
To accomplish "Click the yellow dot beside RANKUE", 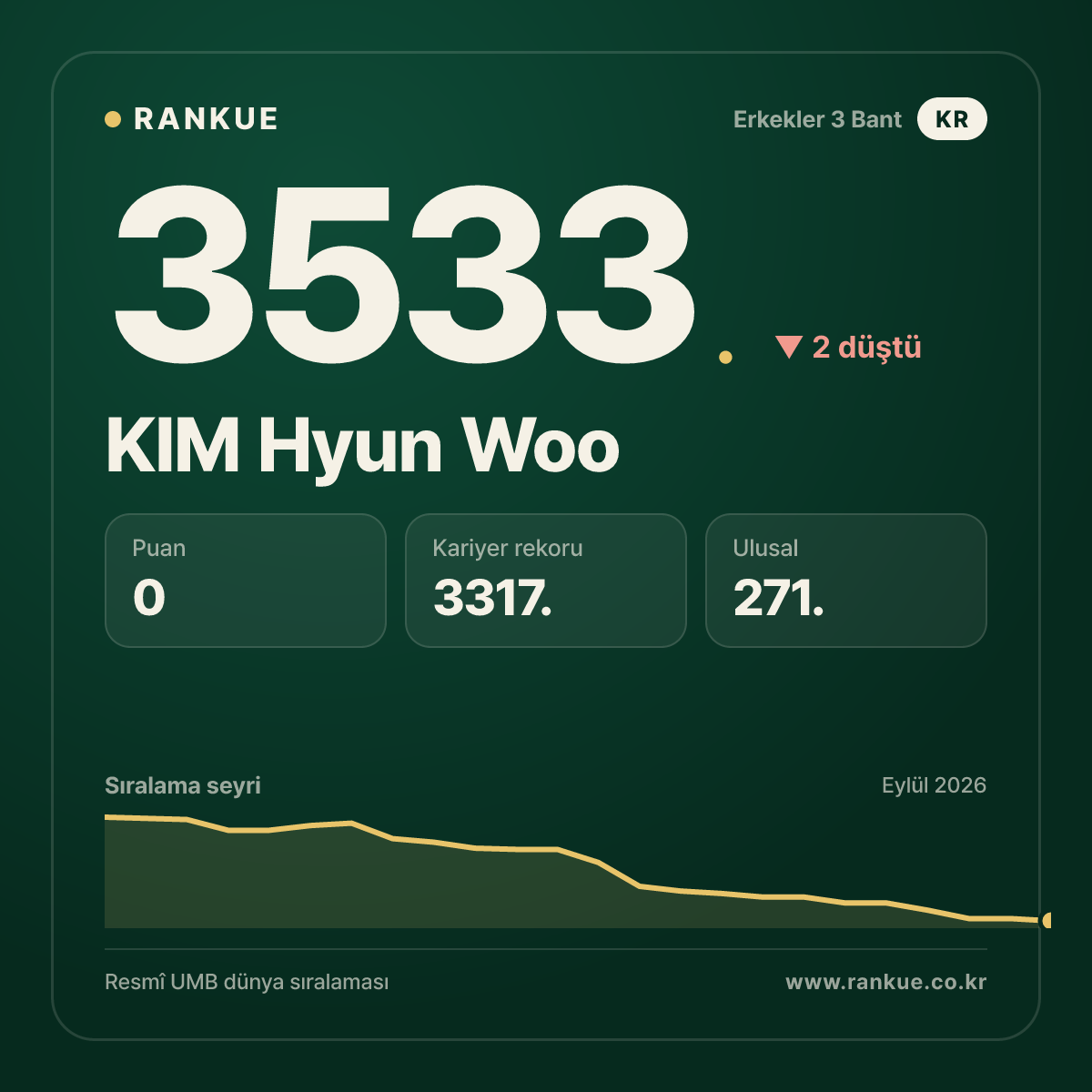I will click(113, 119).
